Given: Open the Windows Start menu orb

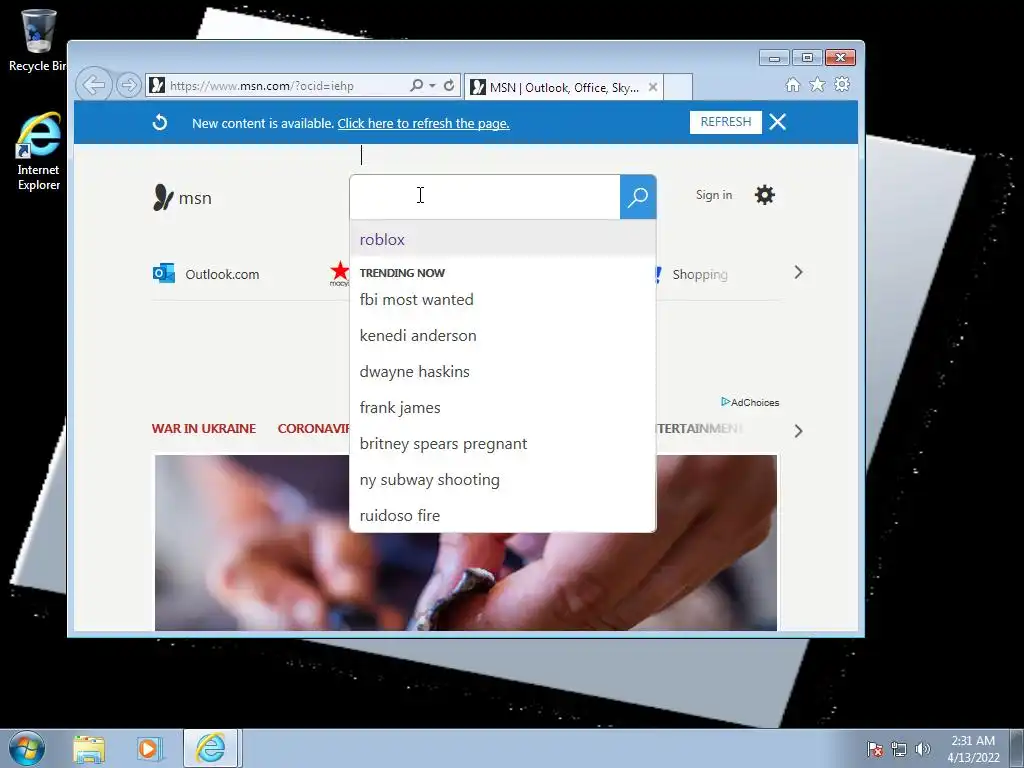Looking at the screenshot, I should 27,748.
